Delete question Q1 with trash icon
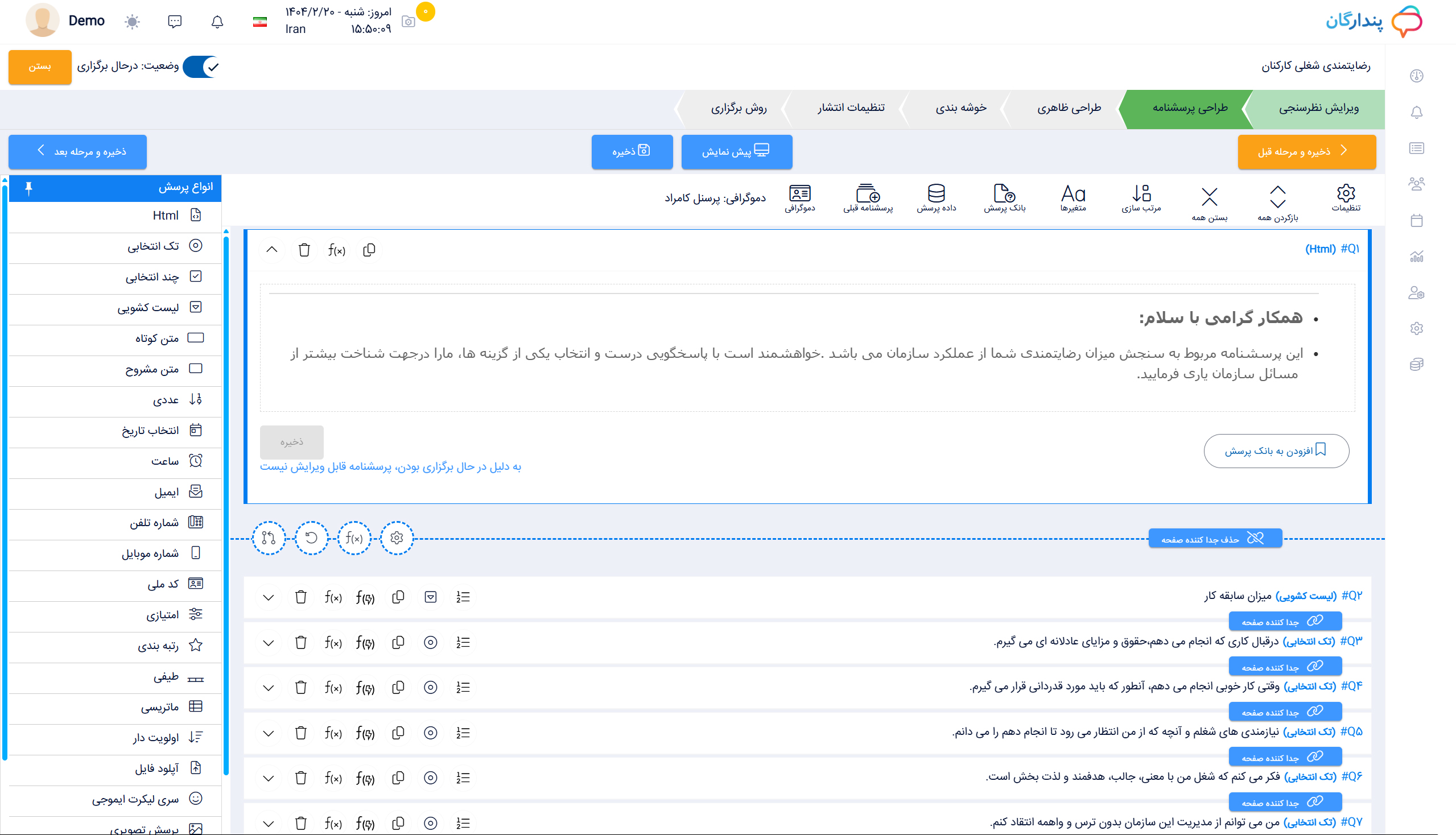This screenshot has width=1456, height=835. point(304,250)
